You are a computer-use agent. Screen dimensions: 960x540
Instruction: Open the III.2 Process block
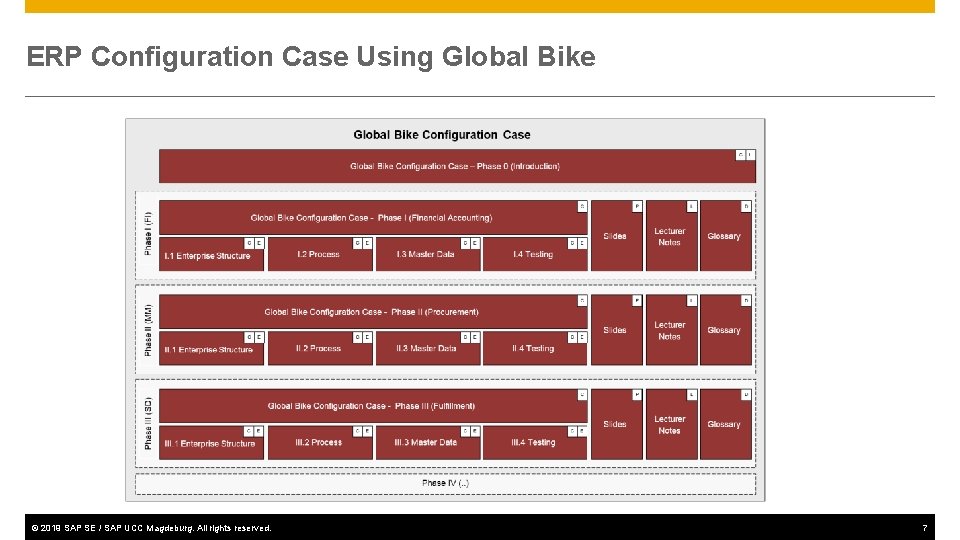[320, 443]
